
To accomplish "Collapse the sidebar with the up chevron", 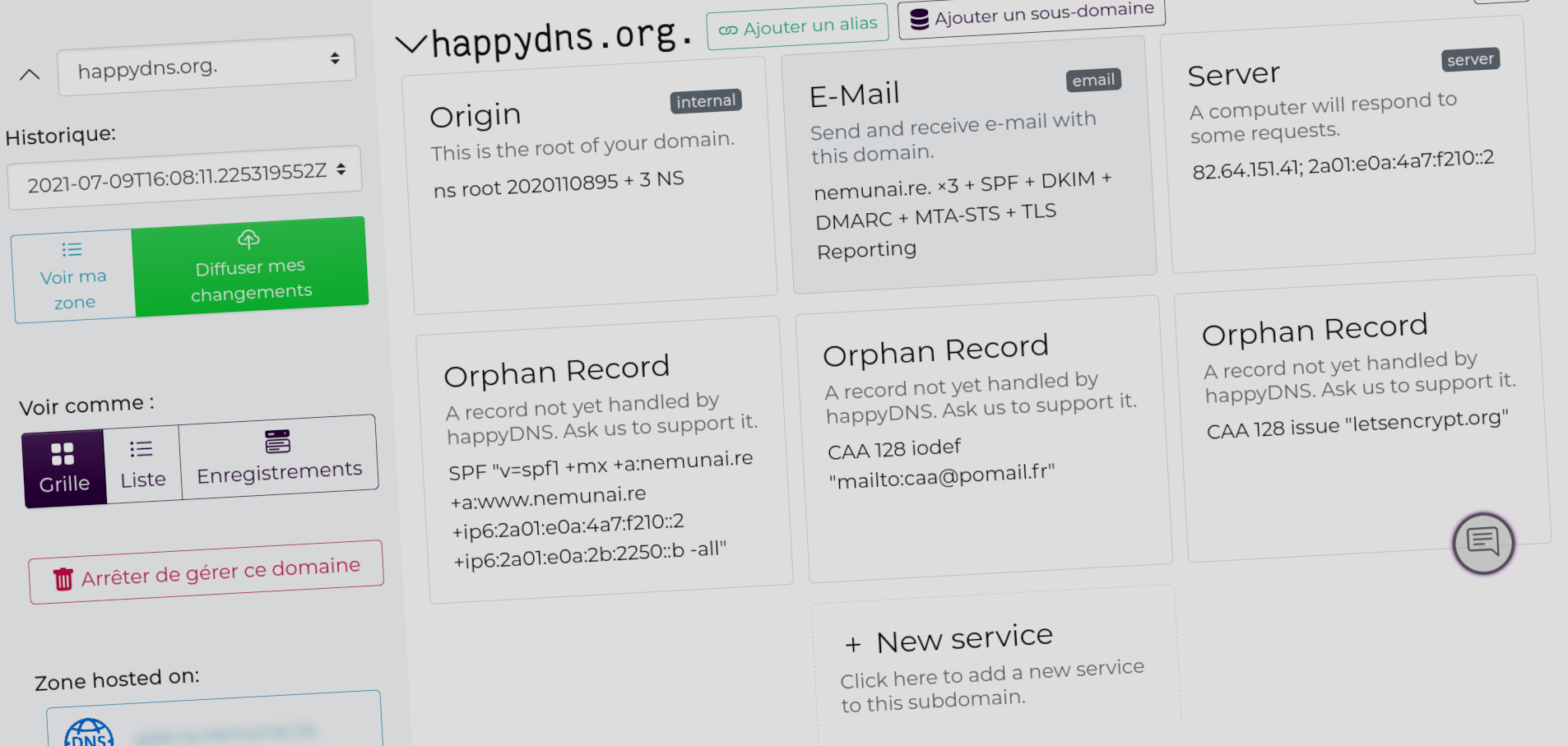I will 30,75.
